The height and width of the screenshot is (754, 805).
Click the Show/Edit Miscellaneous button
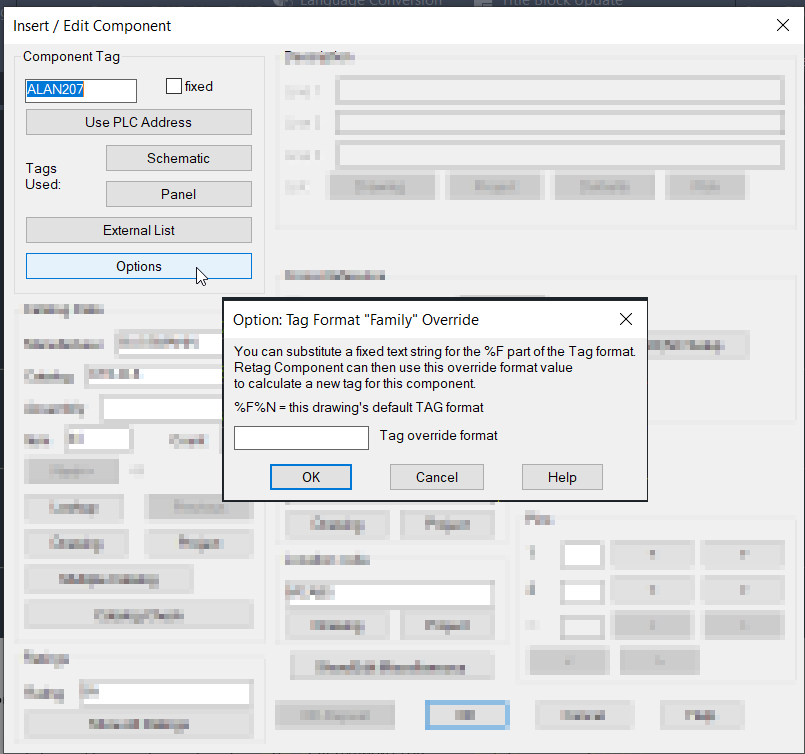(389, 666)
